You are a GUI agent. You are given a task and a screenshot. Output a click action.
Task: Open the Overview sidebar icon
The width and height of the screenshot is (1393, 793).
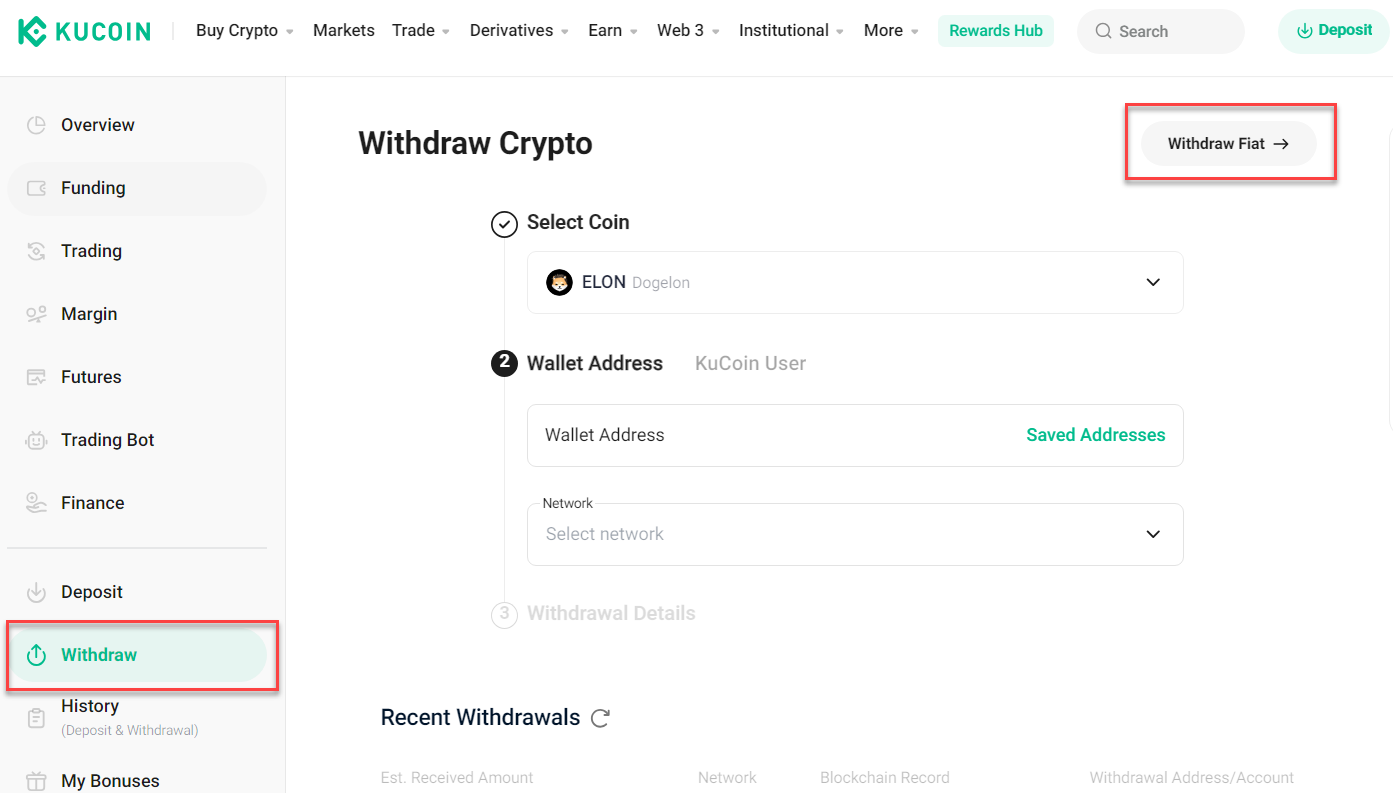tap(36, 125)
